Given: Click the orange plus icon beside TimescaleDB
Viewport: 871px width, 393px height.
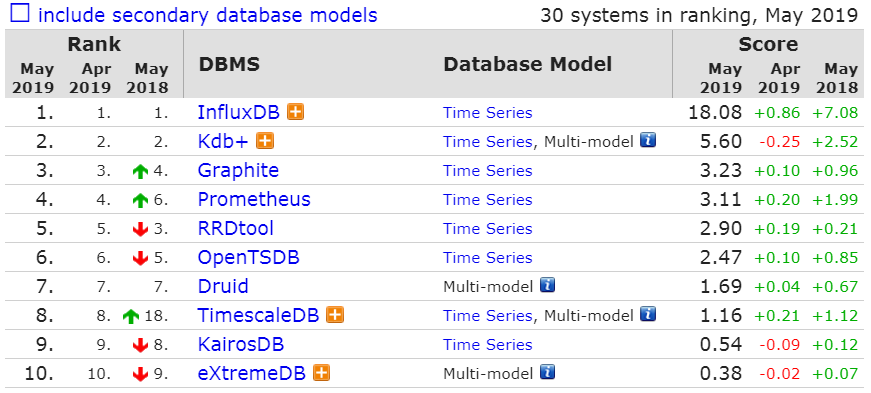Looking at the screenshot, I should 335,315.
